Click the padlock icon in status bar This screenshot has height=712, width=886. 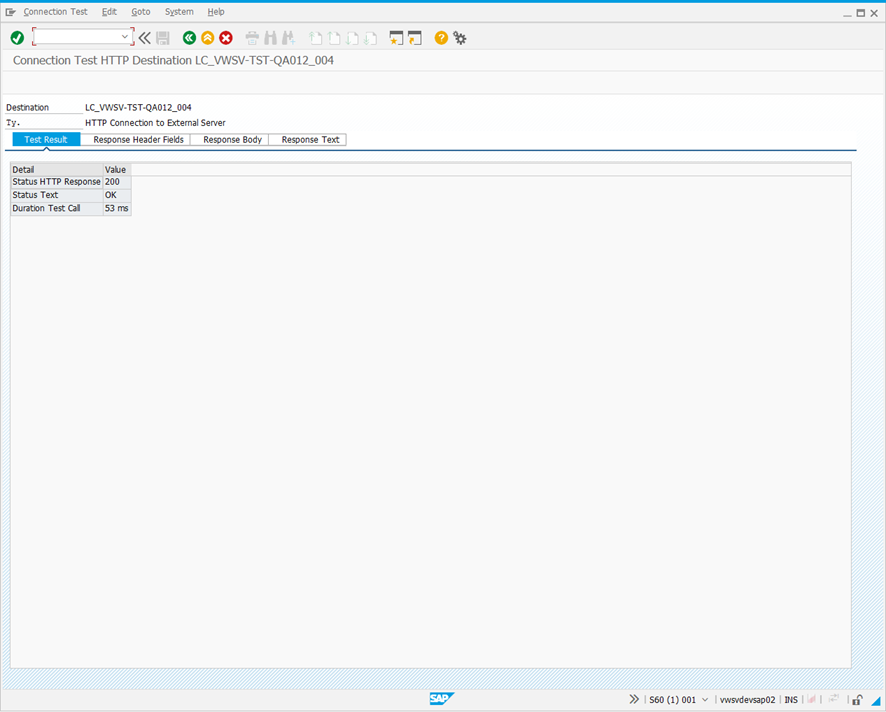coord(857,700)
